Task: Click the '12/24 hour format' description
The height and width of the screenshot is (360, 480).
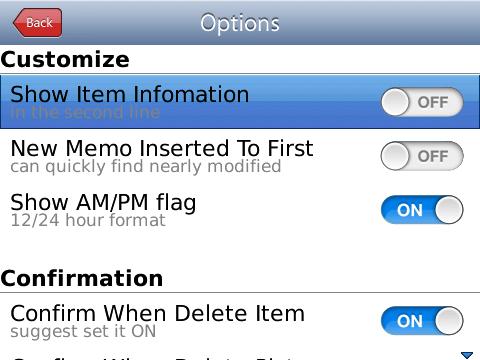Action: (88, 220)
